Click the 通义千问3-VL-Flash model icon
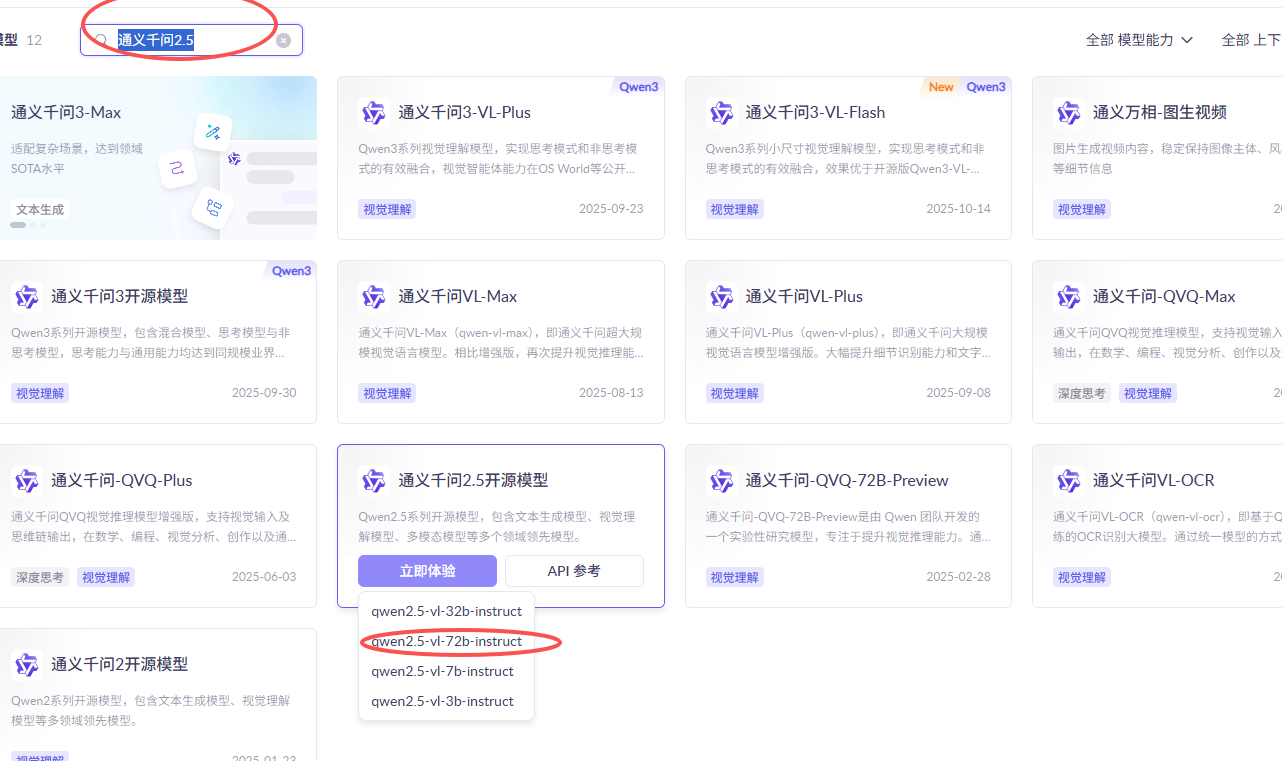The height and width of the screenshot is (761, 1282). [x=720, y=112]
